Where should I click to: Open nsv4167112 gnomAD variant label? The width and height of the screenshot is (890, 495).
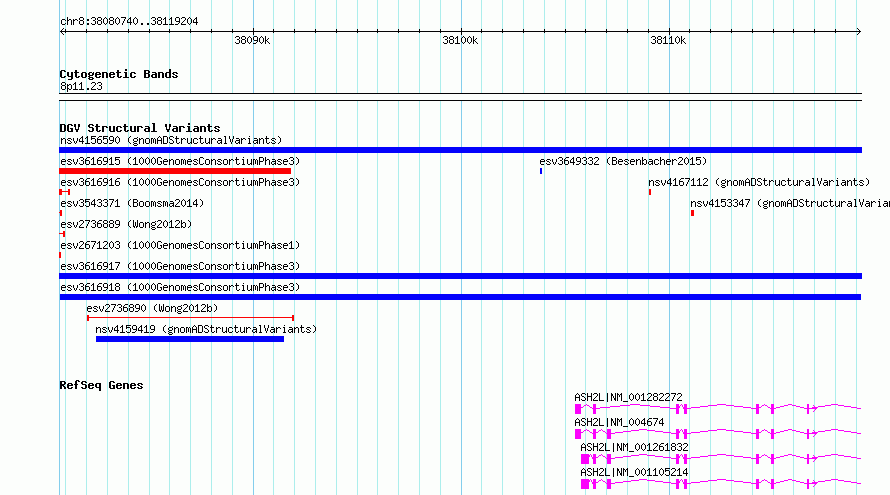pyautogui.click(x=759, y=182)
